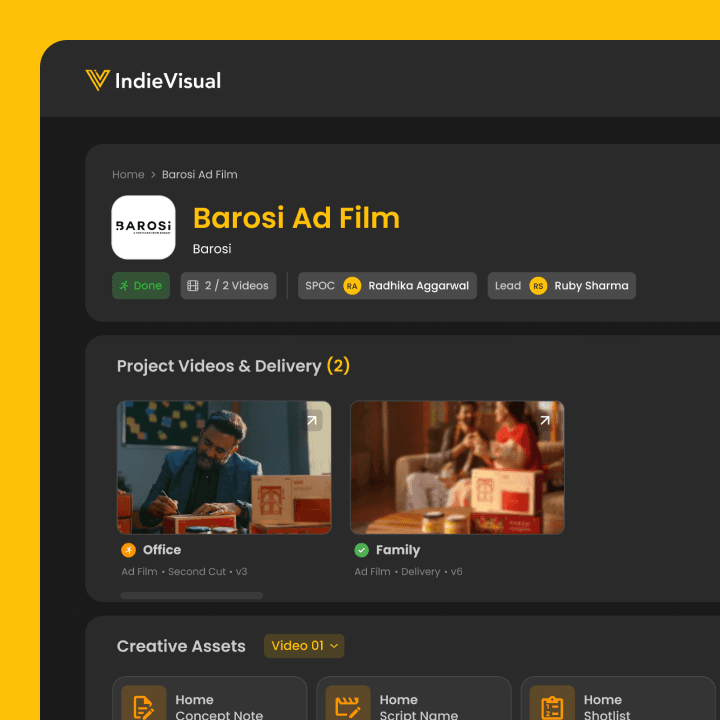The image size is (720, 720).
Task: Click the running figure icon in Done badge
Action: [124, 286]
